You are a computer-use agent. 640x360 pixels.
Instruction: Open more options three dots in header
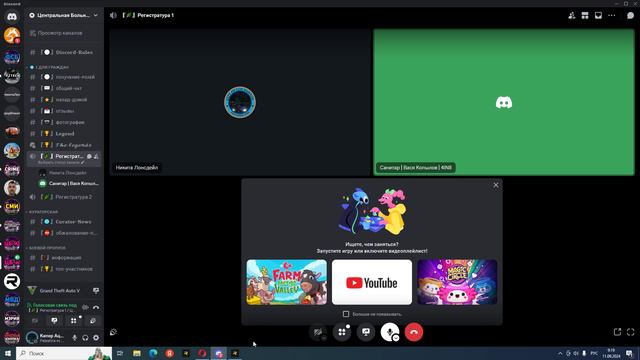(x=611, y=16)
